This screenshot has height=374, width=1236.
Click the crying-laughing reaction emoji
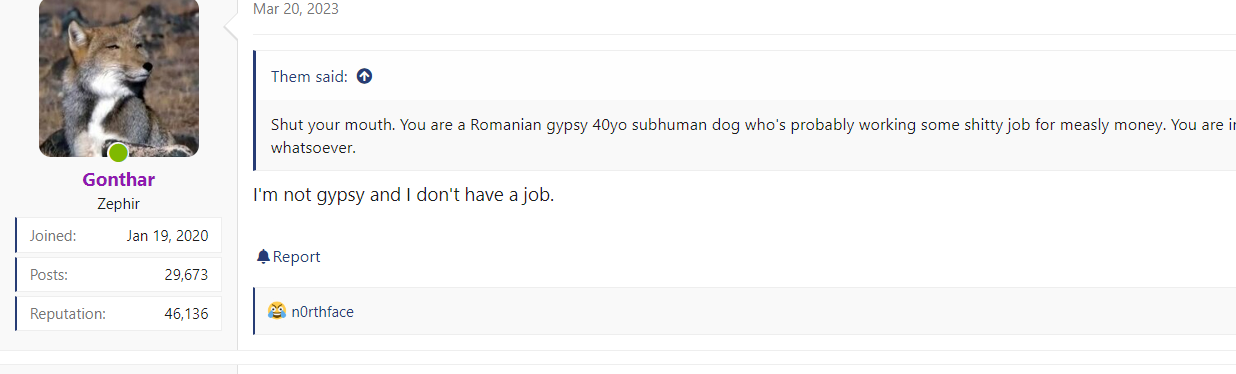pyautogui.click(x=277, y=311)
